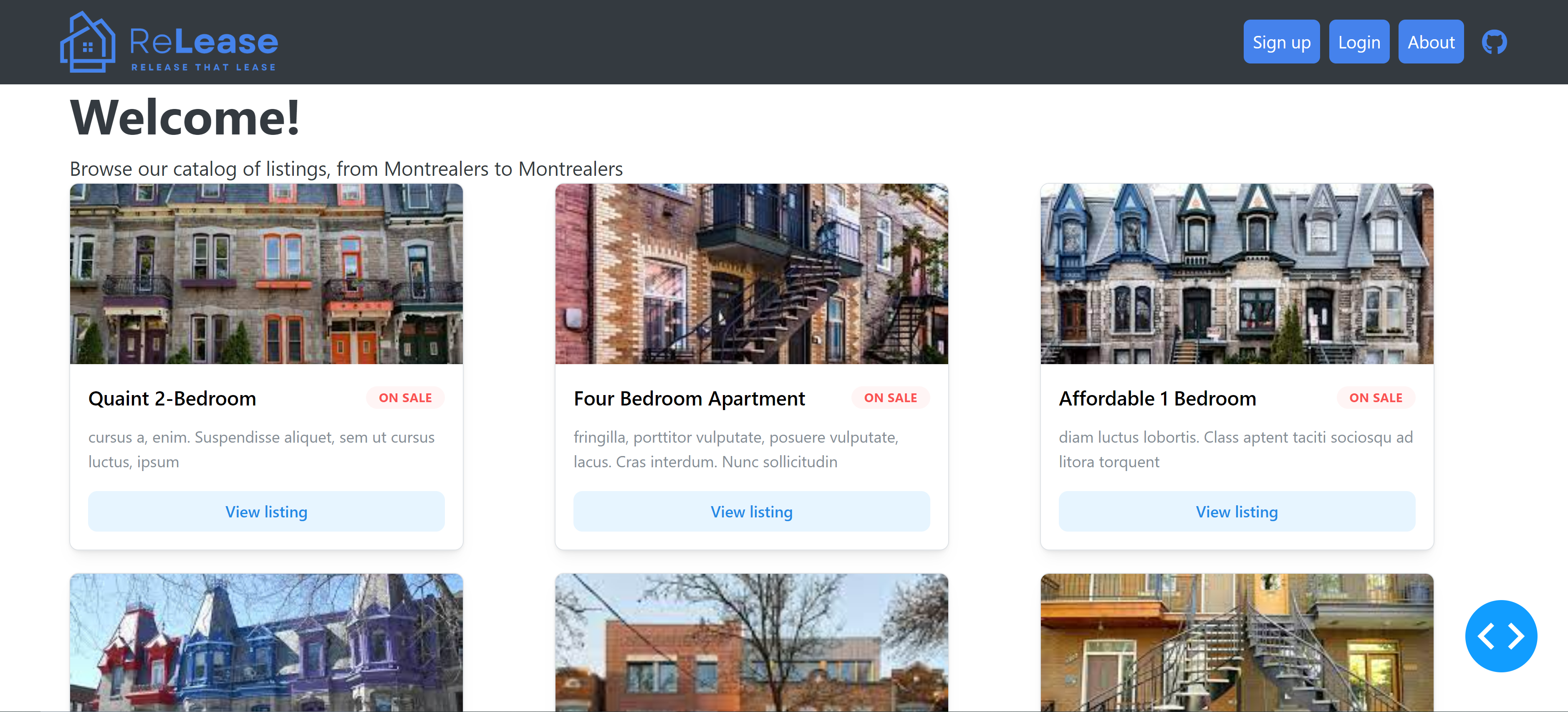Click the spiral staircase house photo
Screen dimensions: 1568x712
(1236, 642)
